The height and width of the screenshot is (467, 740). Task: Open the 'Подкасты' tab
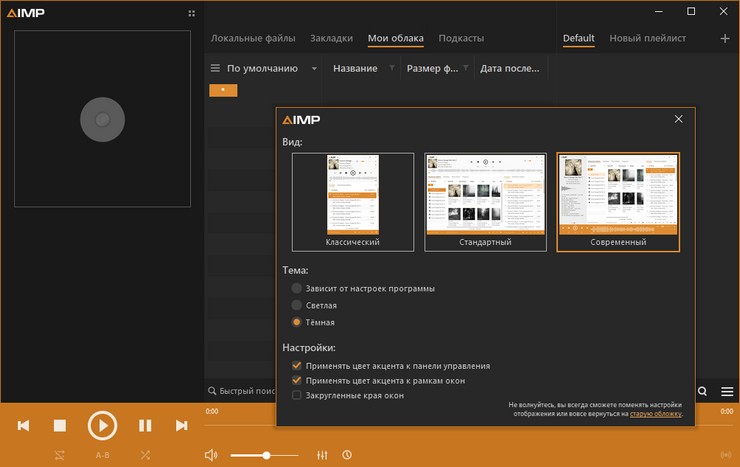461,39
